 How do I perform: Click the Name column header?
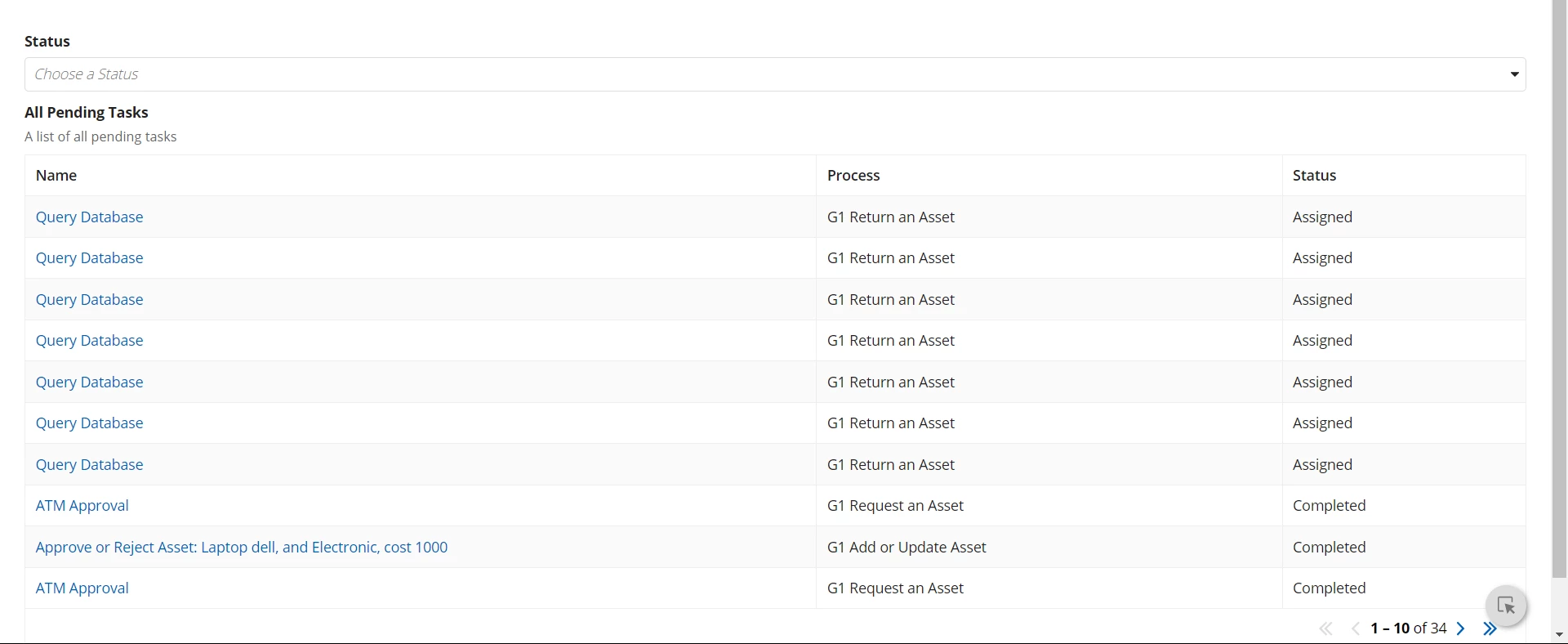tap(56, 176)
